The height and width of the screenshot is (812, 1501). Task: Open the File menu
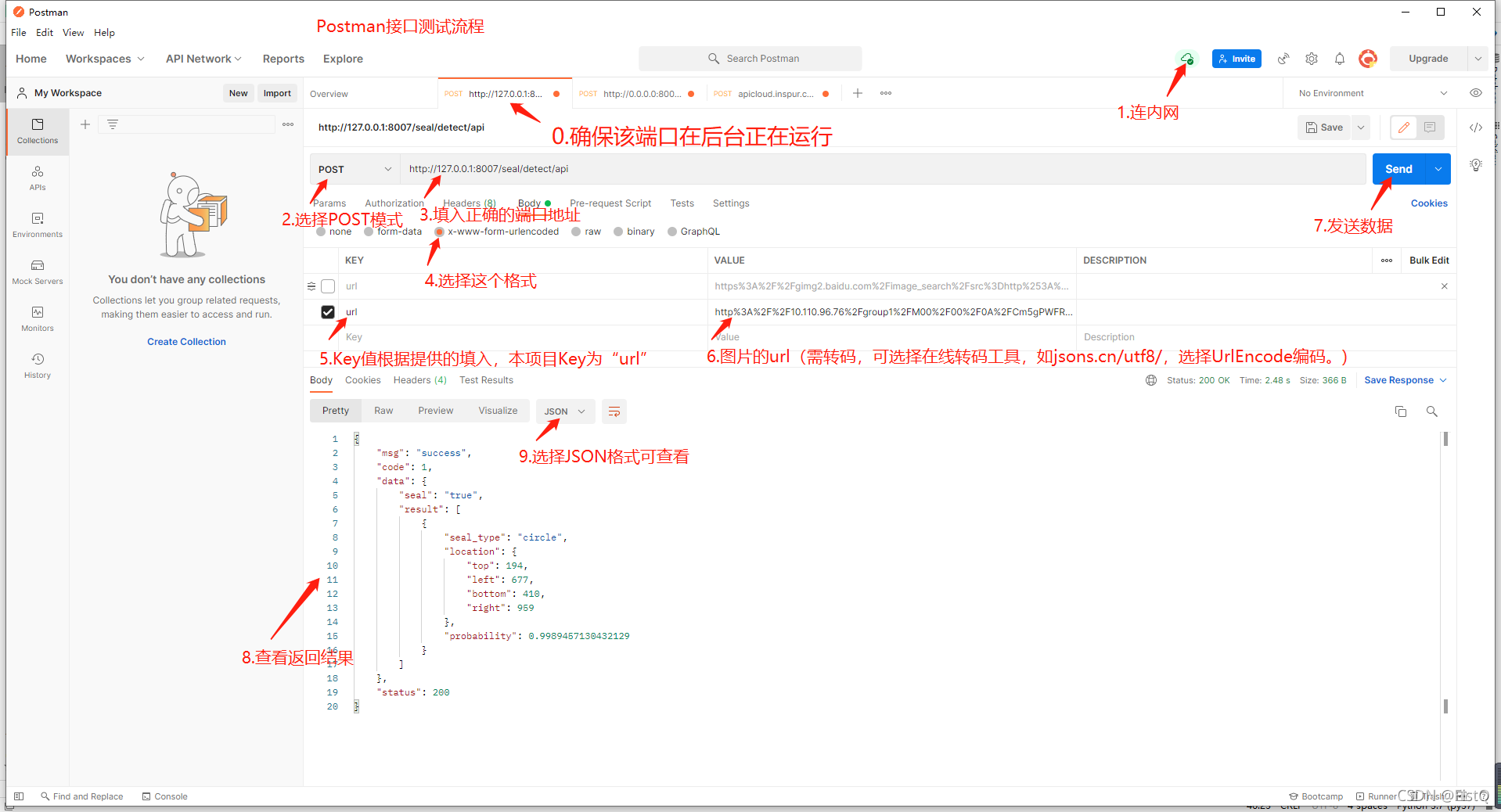click(19, 33)
